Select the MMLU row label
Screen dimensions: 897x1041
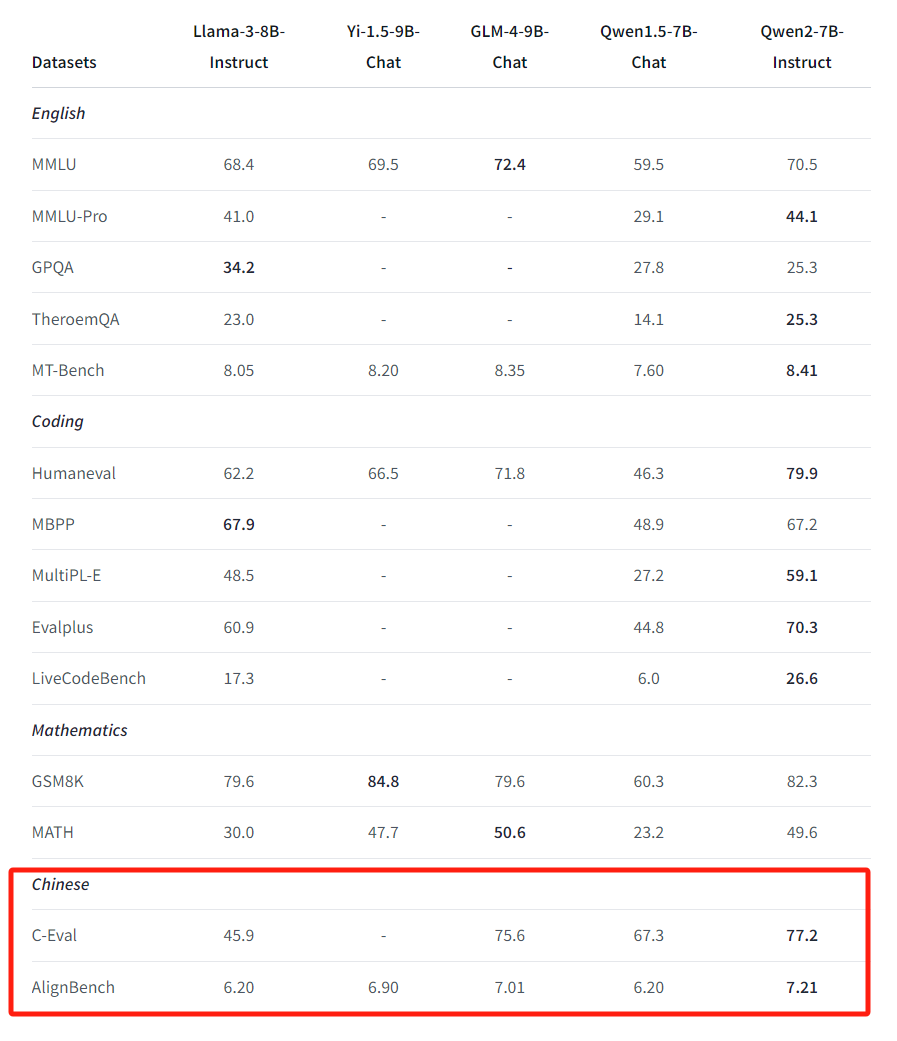point(54,164)
